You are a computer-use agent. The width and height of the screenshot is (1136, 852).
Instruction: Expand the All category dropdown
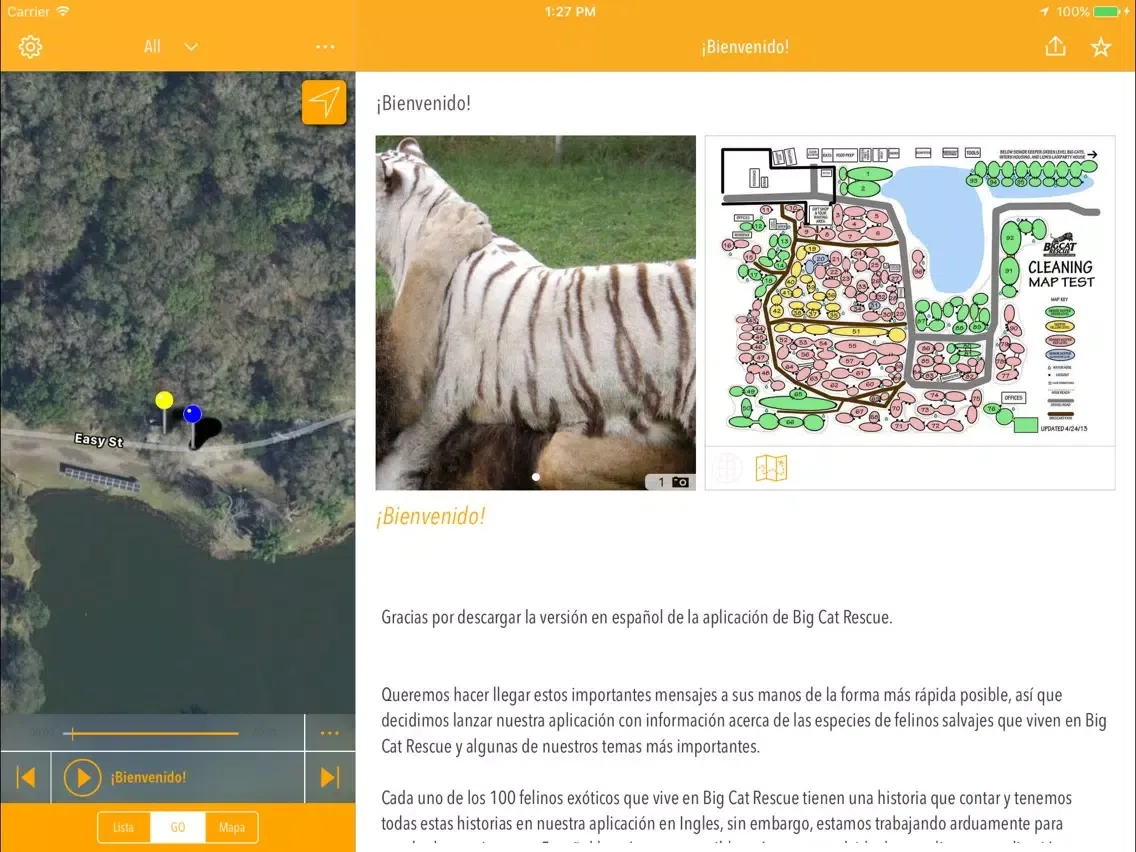tap(171, 47)
